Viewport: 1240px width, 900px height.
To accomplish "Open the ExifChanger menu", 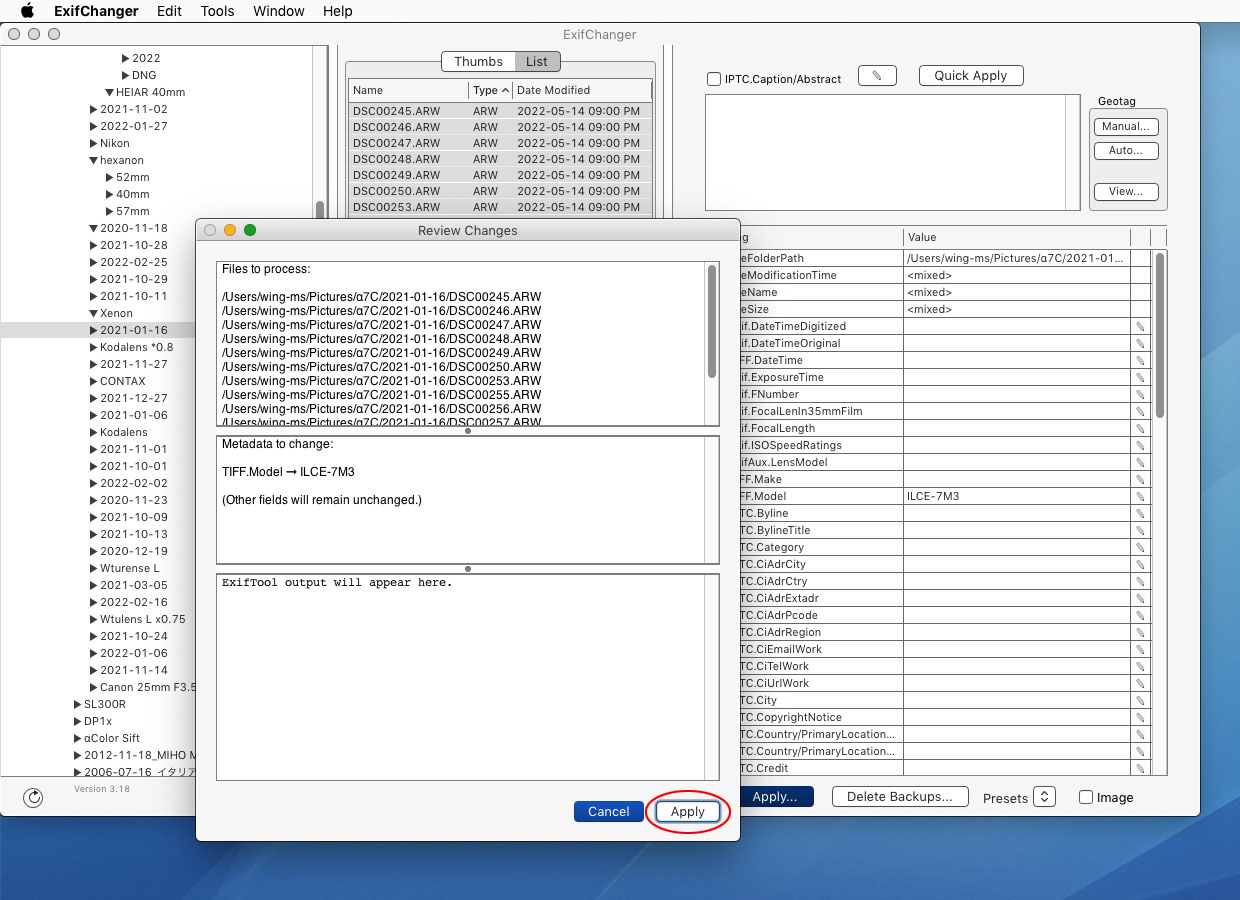I will click(x=97, y=11).
